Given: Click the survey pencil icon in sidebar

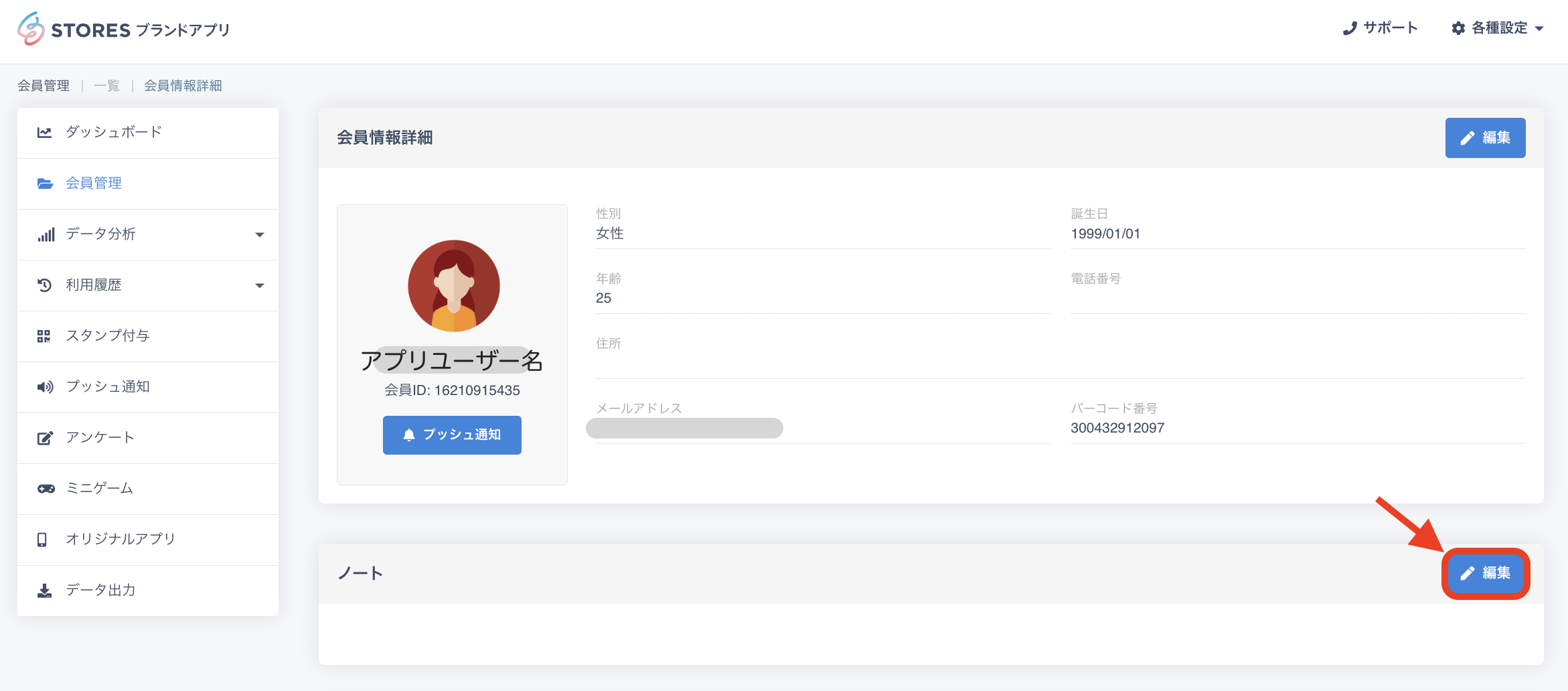Looking at the screenshot, I should pos(45,438).
